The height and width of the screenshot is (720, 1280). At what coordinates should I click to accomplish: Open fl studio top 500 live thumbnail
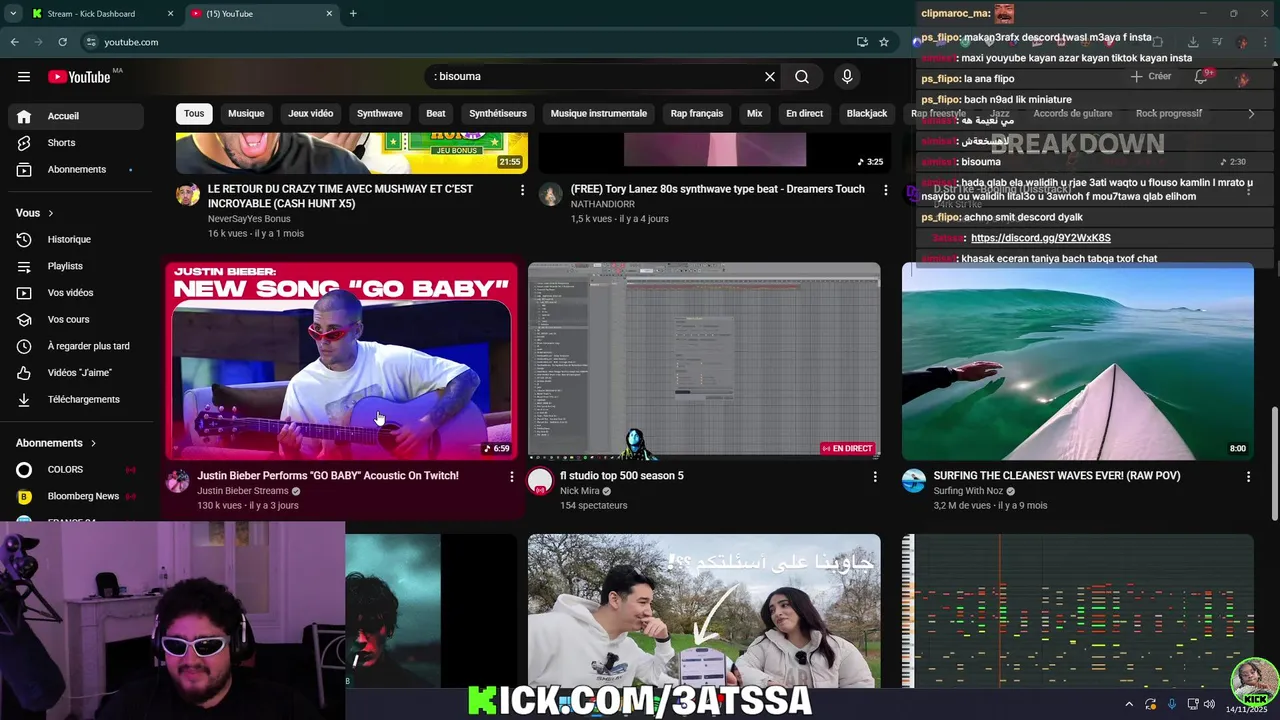click(704, 361)
